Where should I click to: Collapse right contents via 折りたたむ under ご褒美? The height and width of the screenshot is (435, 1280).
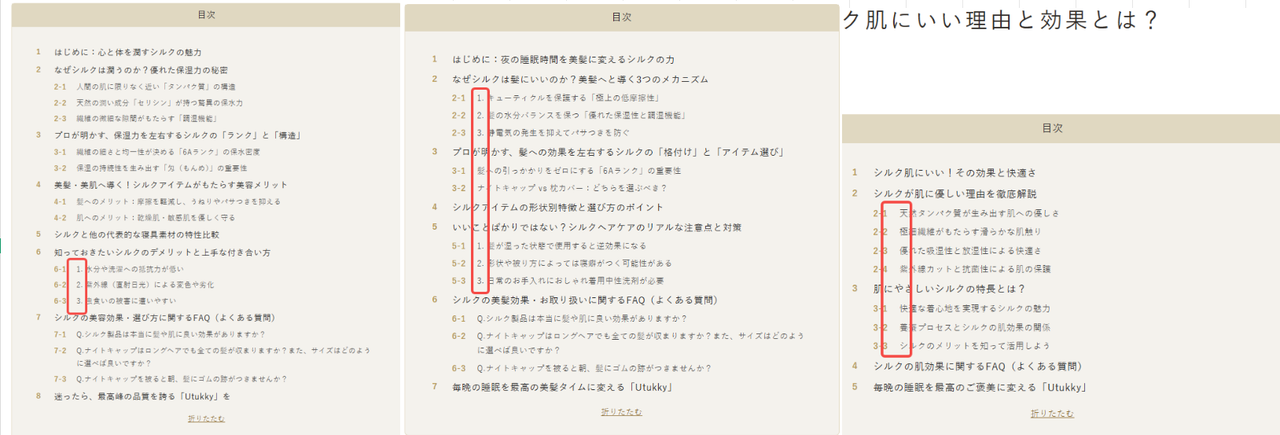pos(1053,413)
